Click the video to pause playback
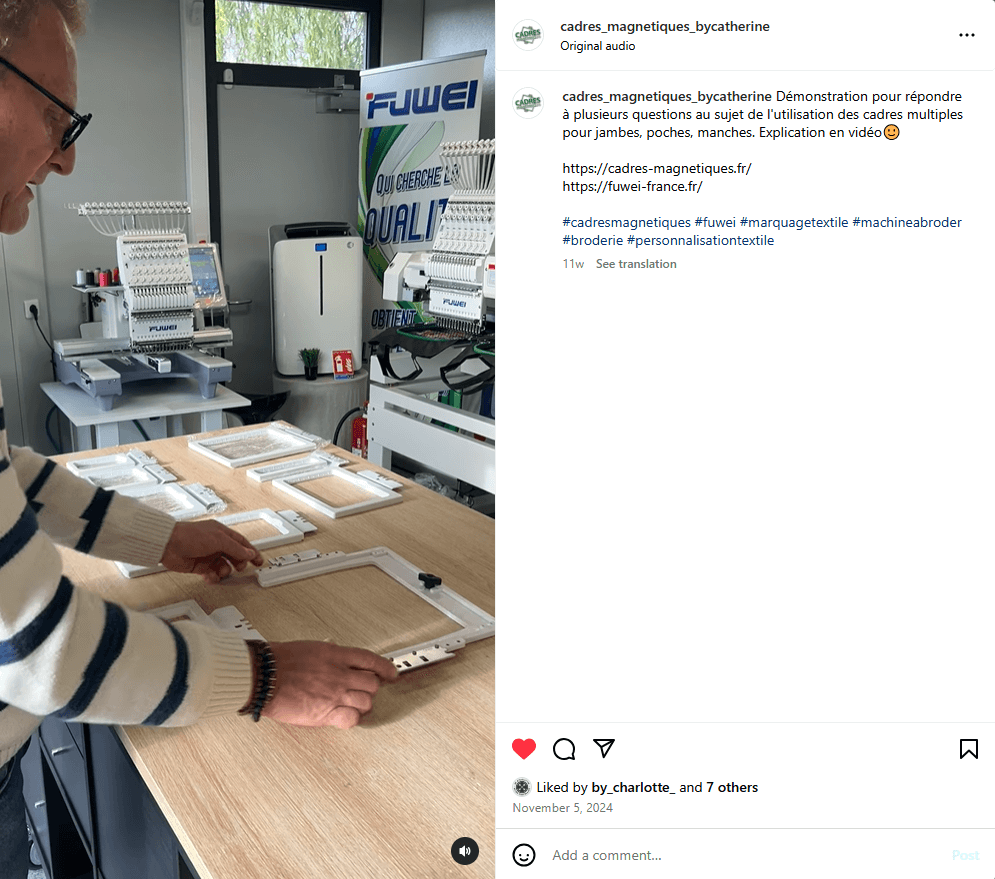This screenshot has width=995, height=879. tap(247, 439)
